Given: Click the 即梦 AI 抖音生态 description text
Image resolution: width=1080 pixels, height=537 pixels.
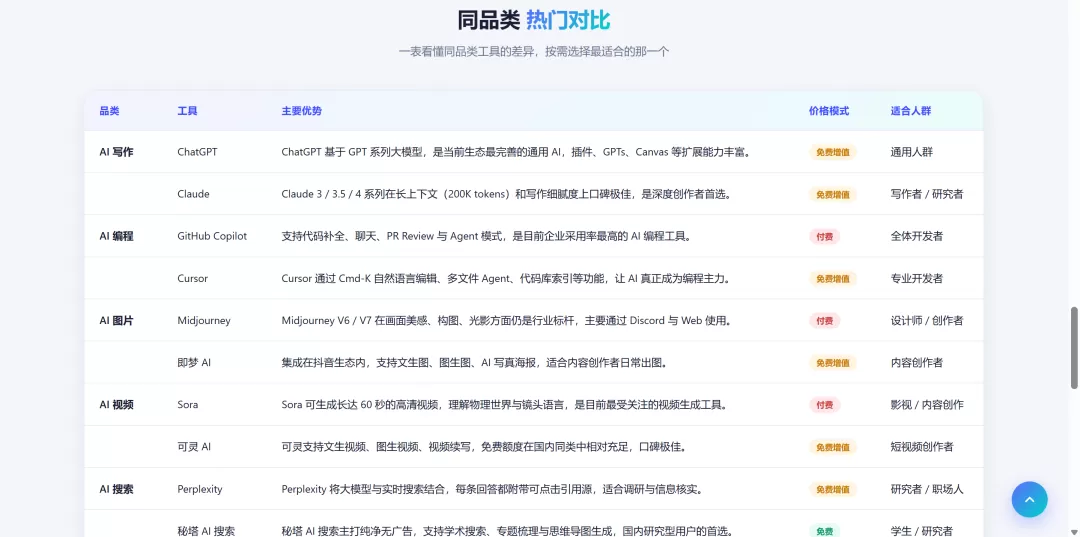Looking at the screenshot, I should pos(474,363).
